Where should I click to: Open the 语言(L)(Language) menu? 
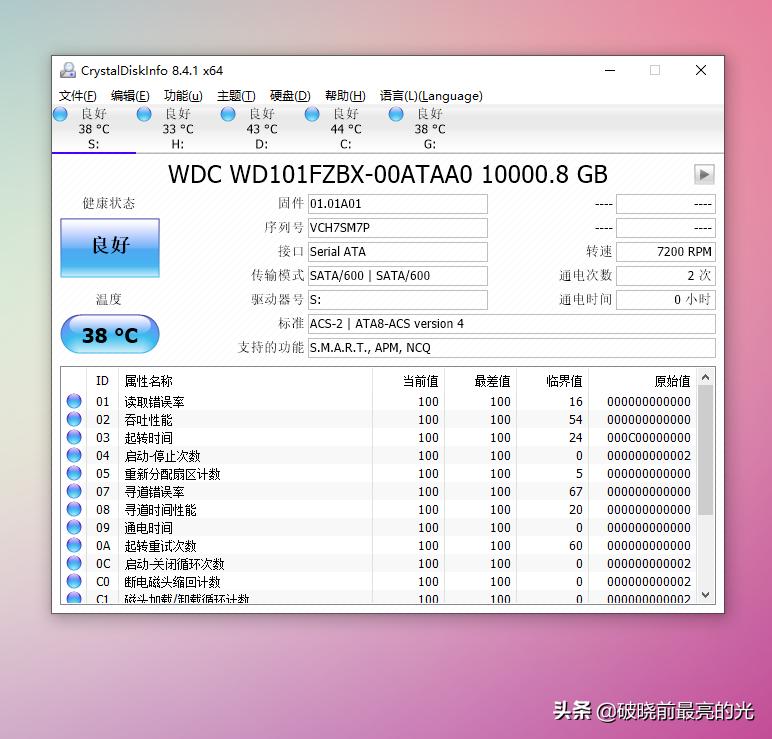point(431,96)
